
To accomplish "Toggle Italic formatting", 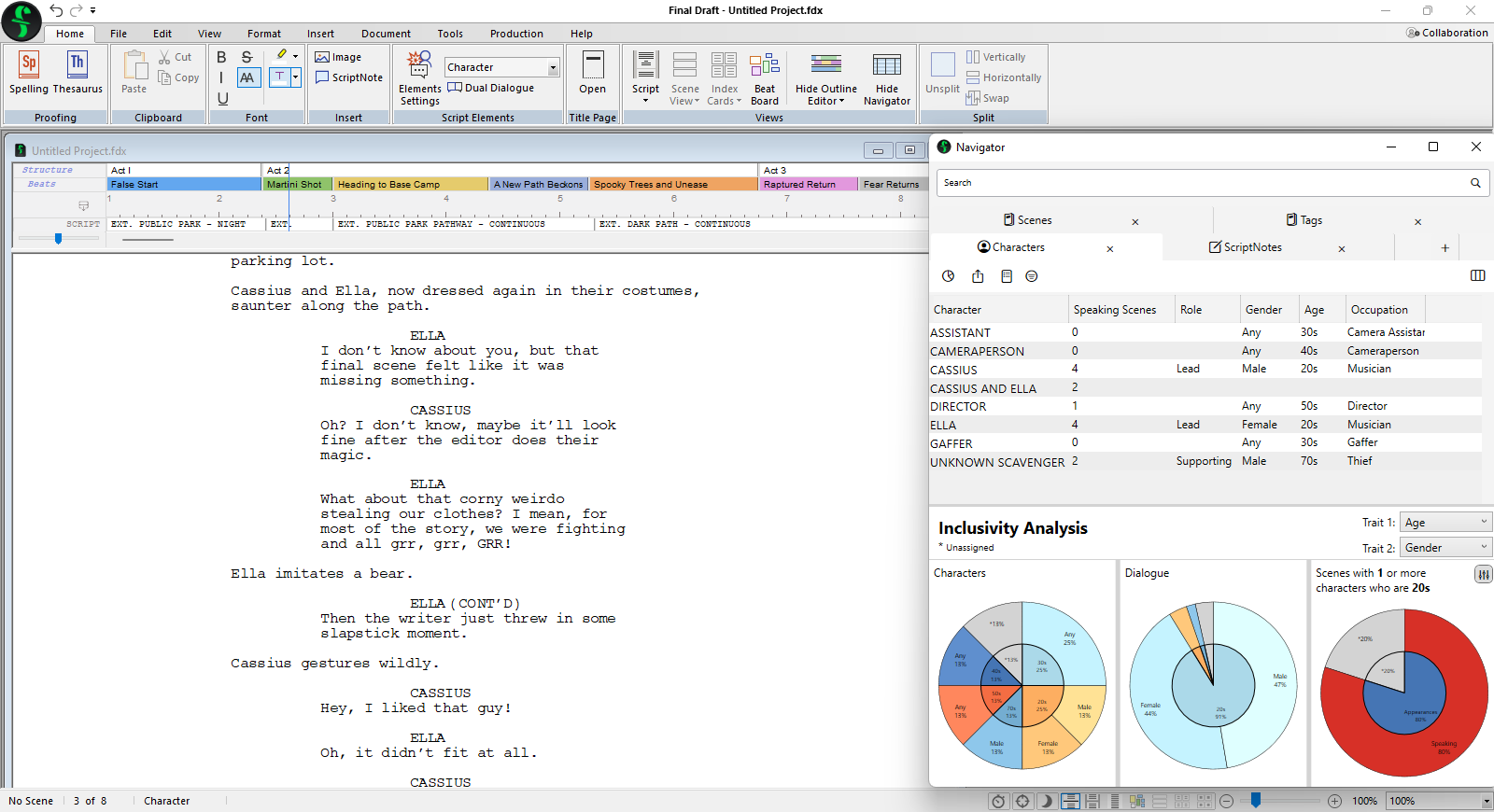I will [x=221, y=77].
